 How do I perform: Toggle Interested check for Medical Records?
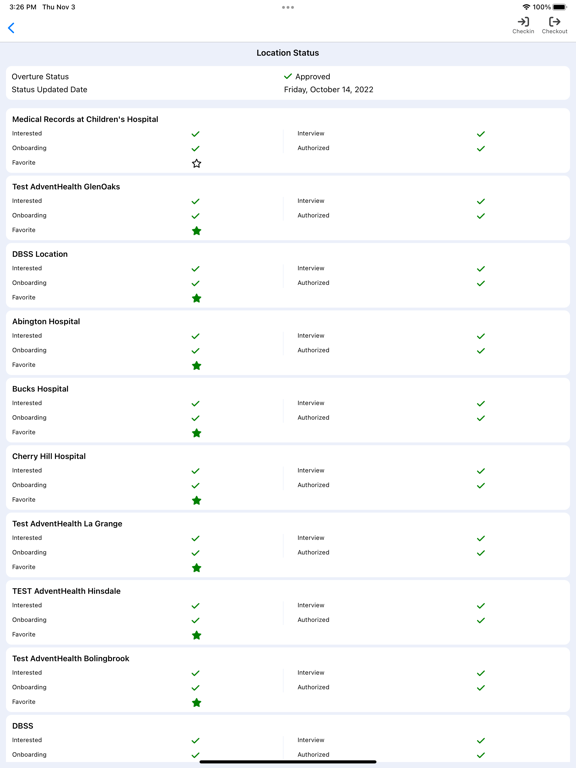pos(195,134)
